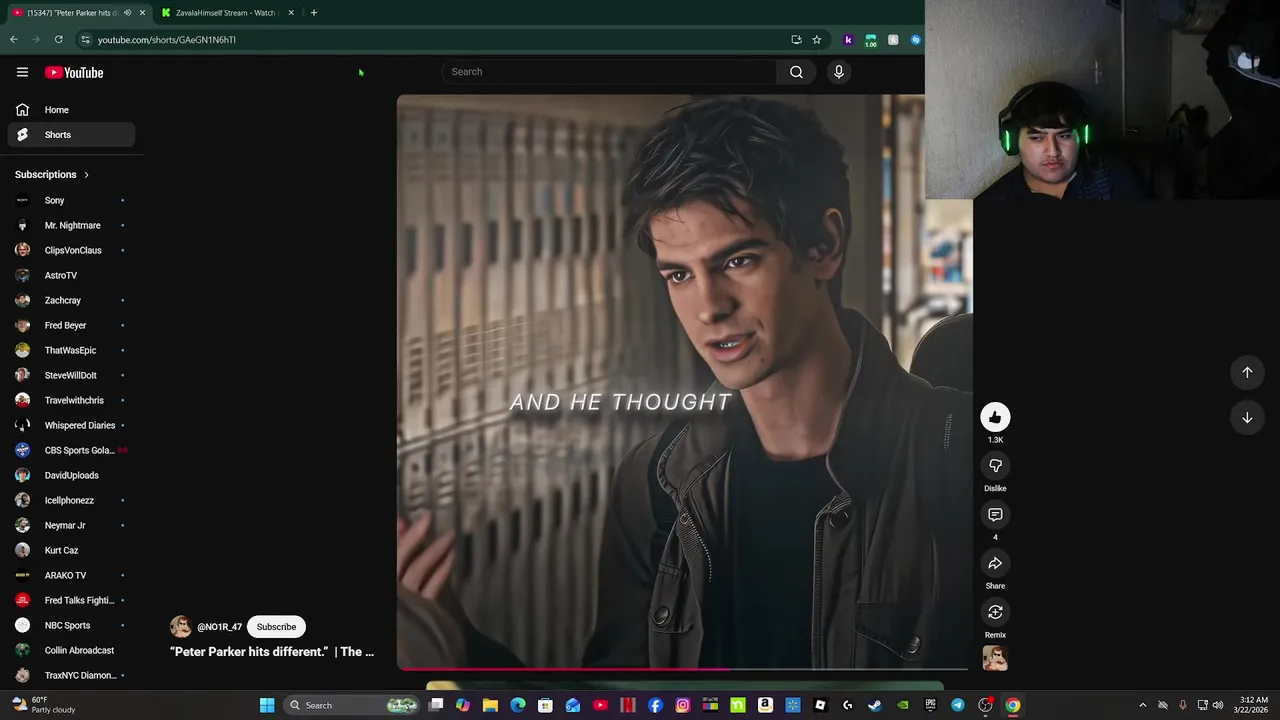
Task: Click the search magnifier button
Action: (x=796, y=72)
